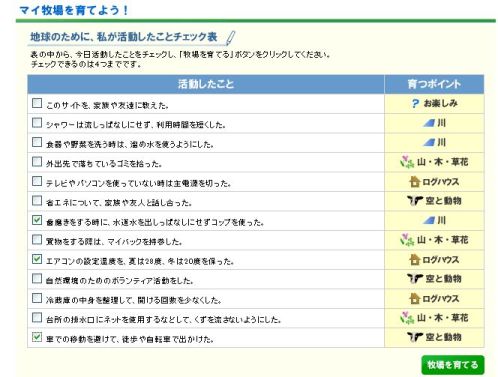The image size is (498, 377).
Task: Click the ログハウス label in the エアコン row
Action: tap(441, 260)
